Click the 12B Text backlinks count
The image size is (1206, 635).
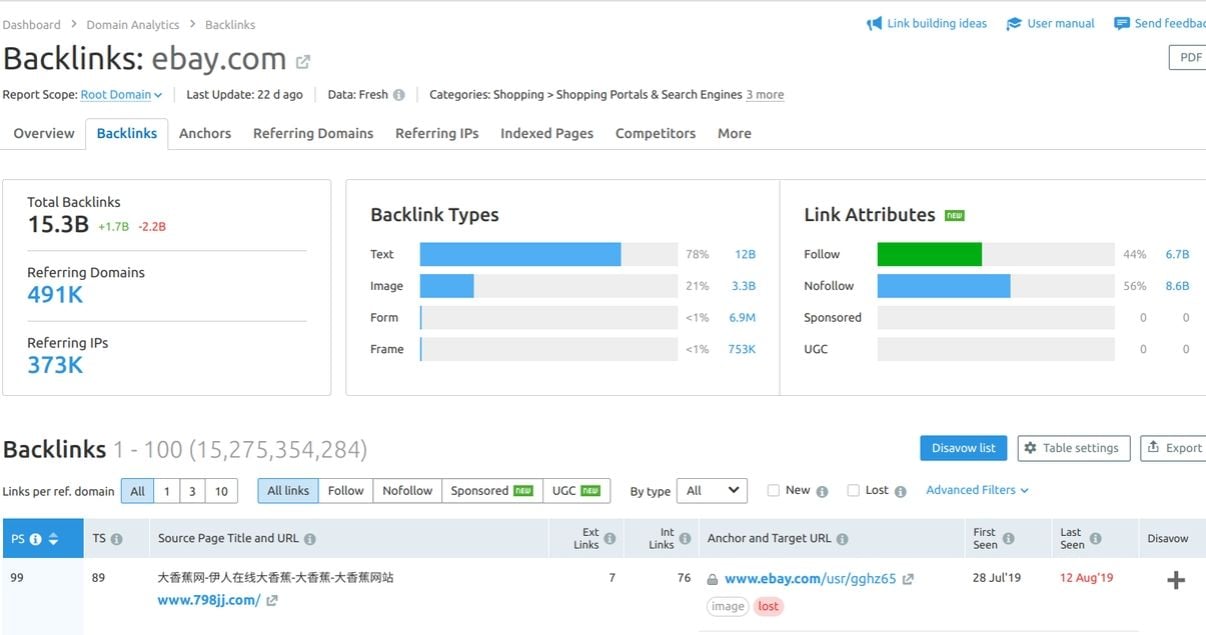[x=745, y=255]
